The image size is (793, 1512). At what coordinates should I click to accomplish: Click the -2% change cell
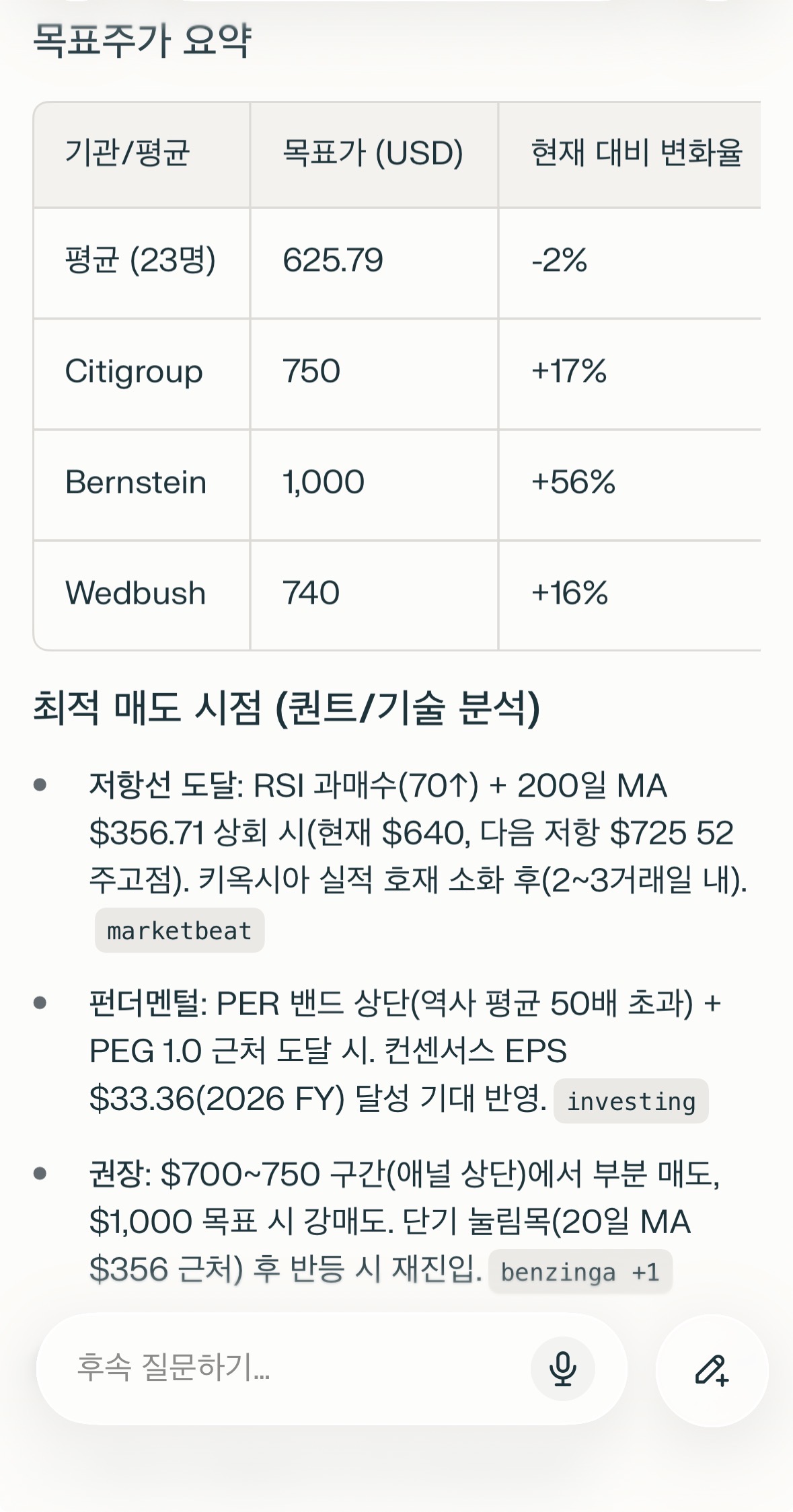559,261
